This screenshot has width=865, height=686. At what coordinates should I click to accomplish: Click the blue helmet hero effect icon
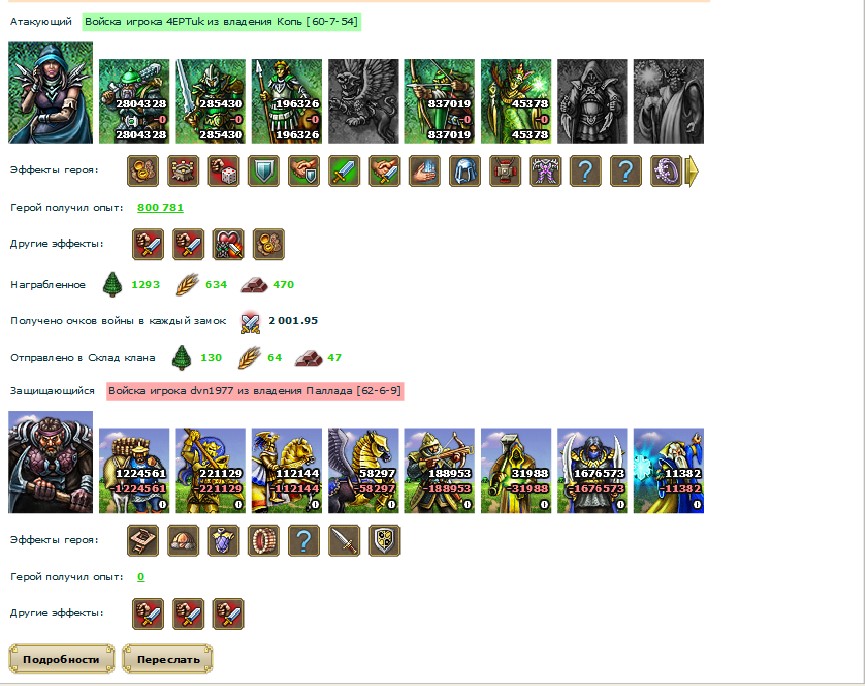point(464,171)
